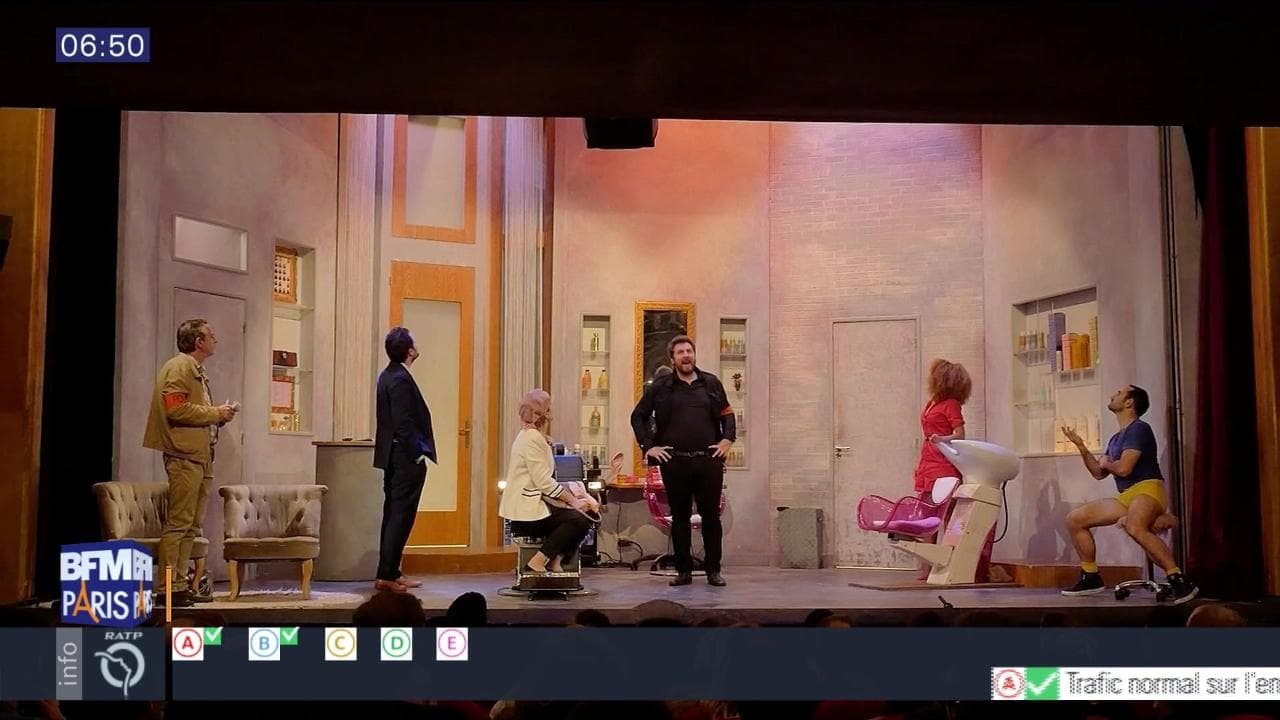Click green checkmark beside line B
Image resolution: width=1280 pixels, height=720 pixels.
point(289,636)
